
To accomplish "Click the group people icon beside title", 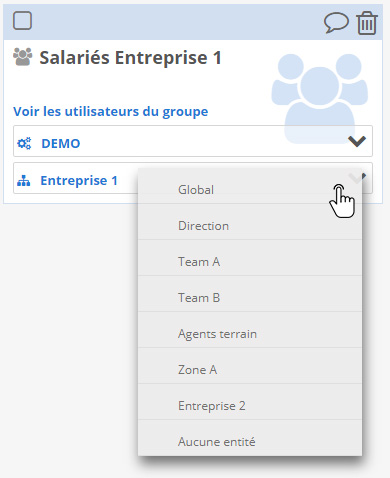I will coord(23,57).
